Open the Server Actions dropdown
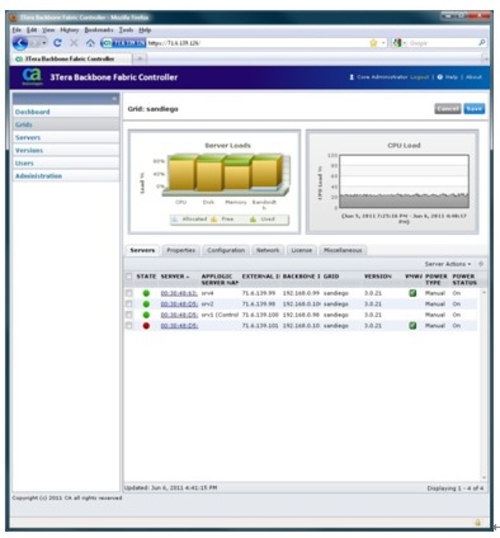 pyautogui.click(x=447, y=264)
